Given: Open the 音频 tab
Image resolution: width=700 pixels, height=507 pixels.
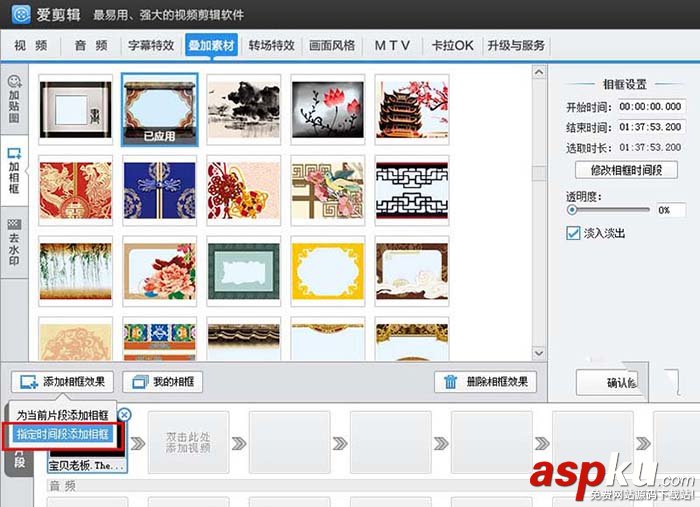Looking at the screenshot, I should 91,46.
